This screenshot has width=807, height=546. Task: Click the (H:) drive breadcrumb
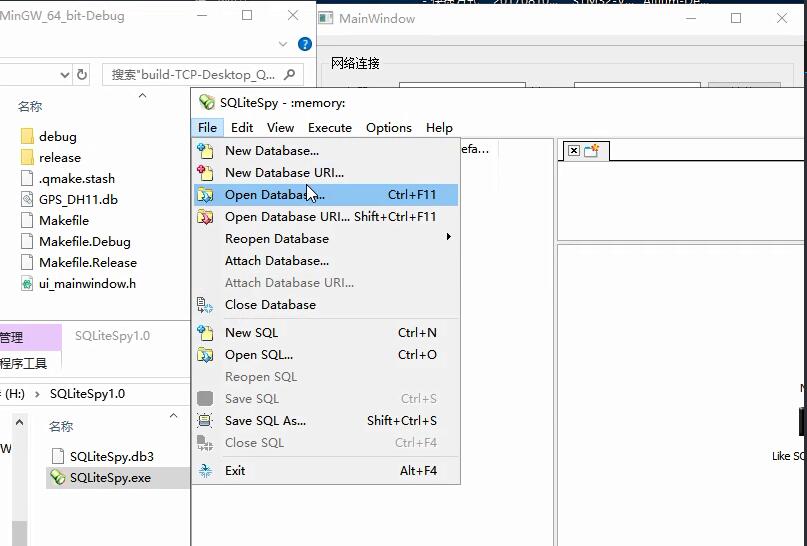pyautogui.click(x=14, y=394)
